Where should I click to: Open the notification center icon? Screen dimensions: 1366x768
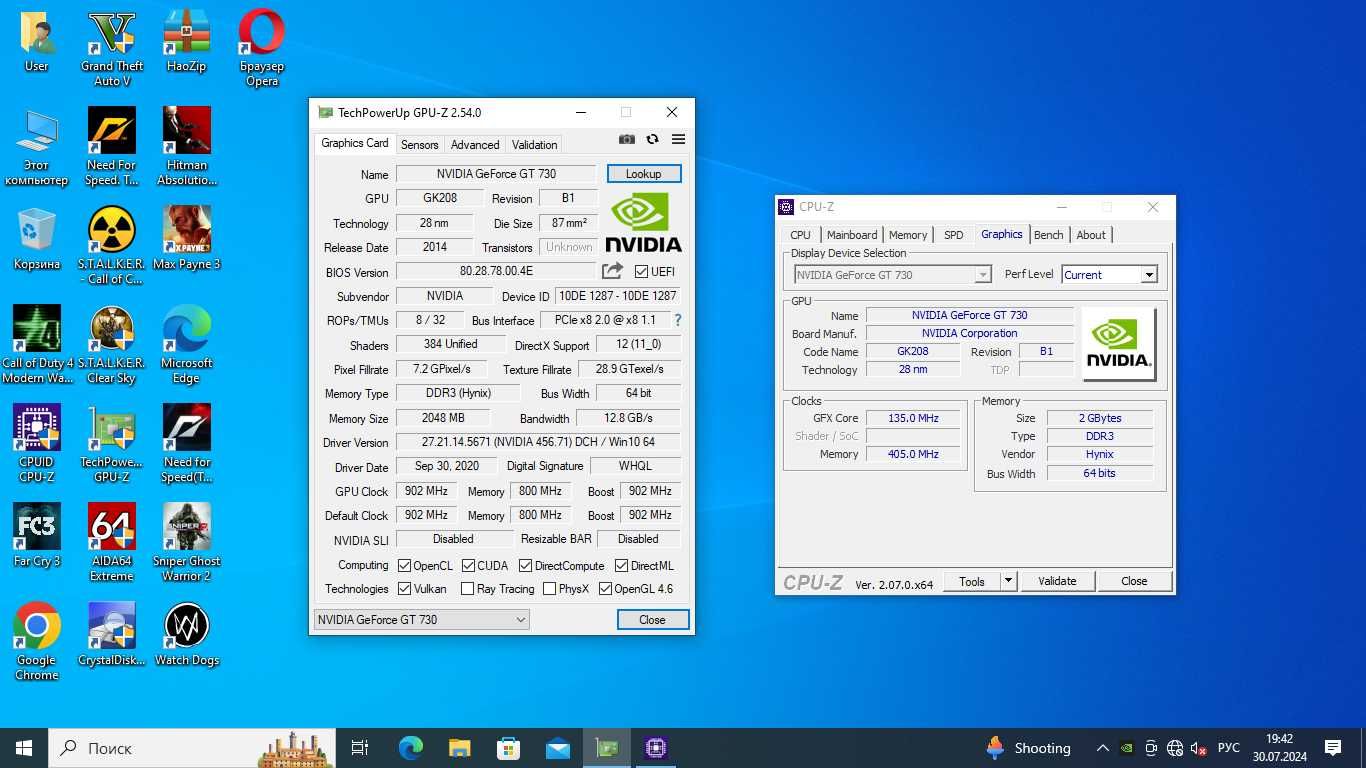coord(1333,748)
